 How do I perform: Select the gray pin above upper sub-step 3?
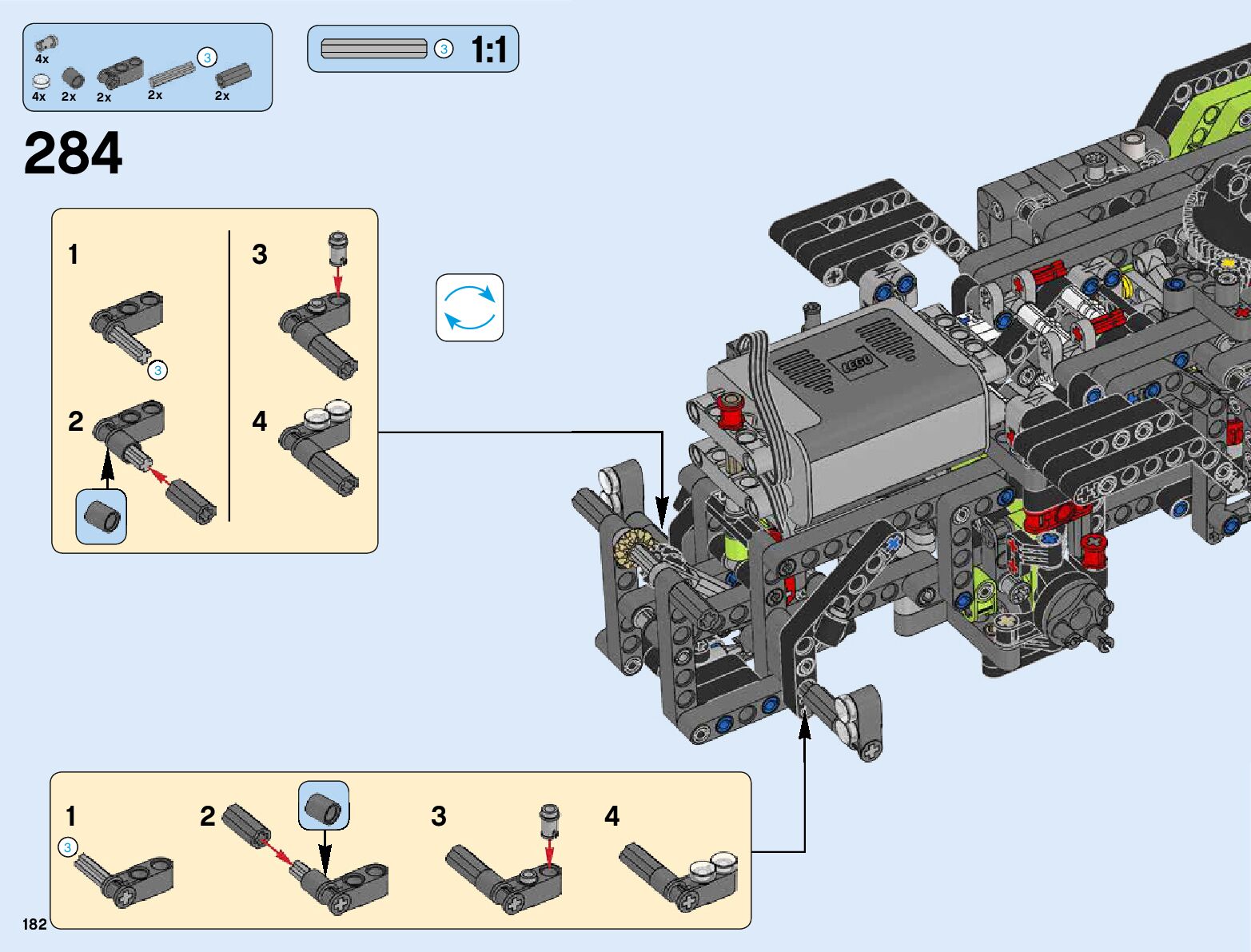pos(339,247)
